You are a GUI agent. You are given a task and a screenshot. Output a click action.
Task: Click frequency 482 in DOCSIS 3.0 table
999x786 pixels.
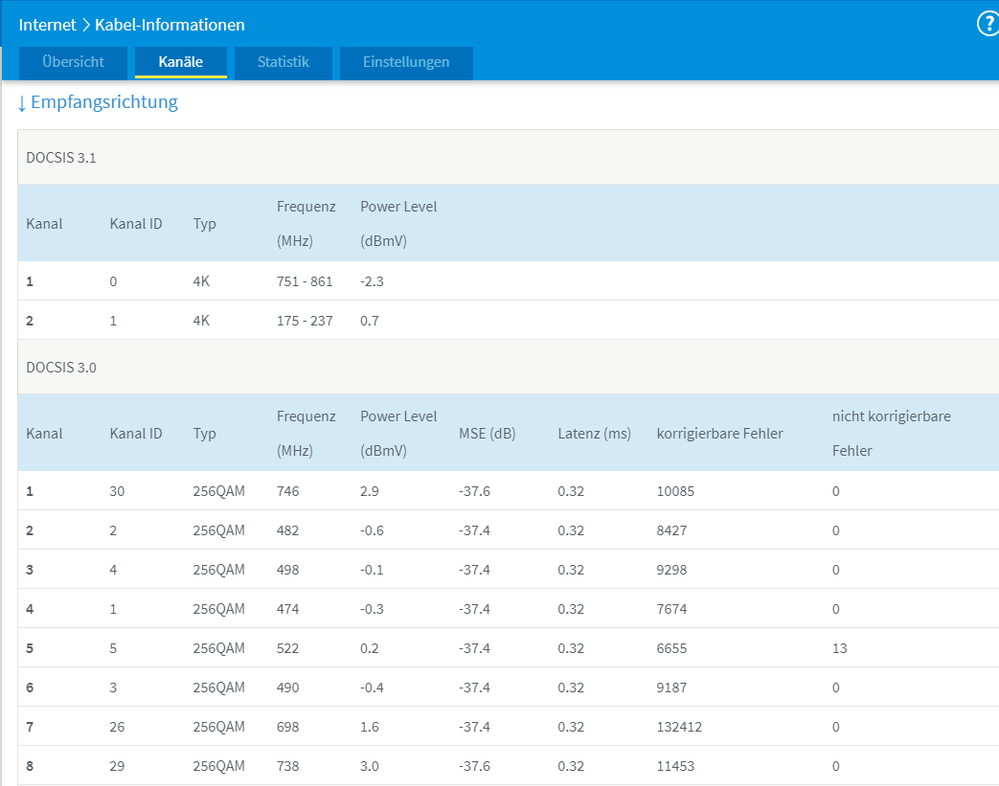click(288, 531)
